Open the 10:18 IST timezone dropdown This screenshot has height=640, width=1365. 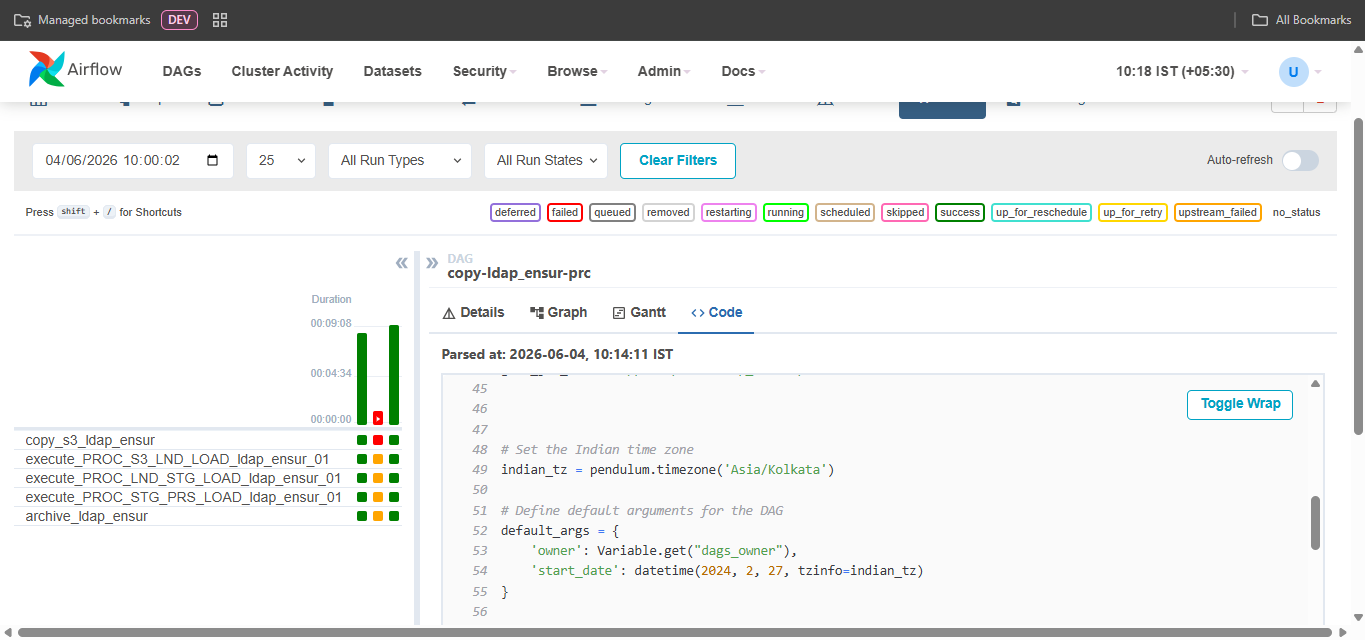[1182, 72]
